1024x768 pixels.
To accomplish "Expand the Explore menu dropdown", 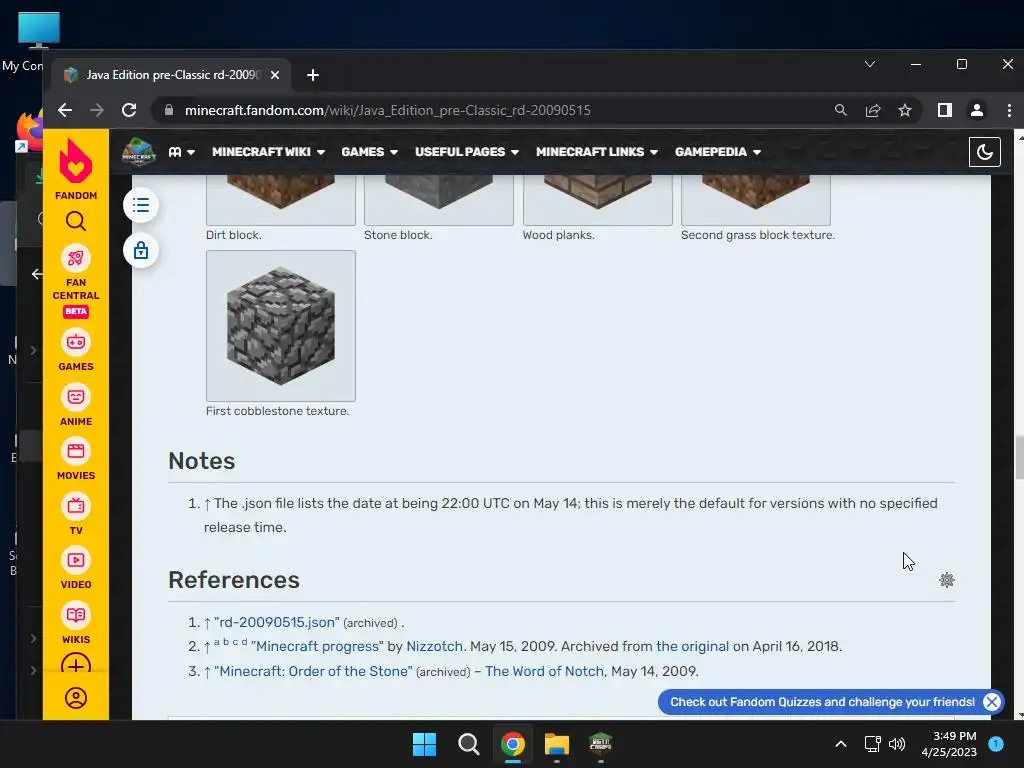I will 182,152.
